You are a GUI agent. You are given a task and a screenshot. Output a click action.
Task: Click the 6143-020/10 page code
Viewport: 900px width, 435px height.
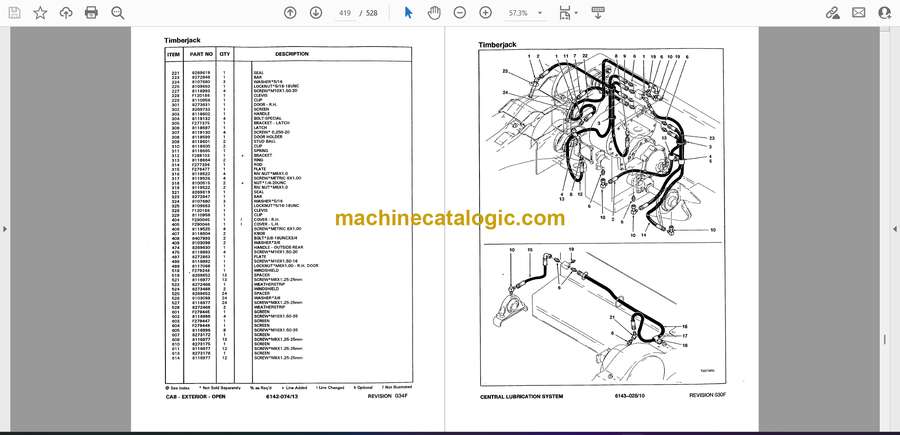tap(629, 396)
